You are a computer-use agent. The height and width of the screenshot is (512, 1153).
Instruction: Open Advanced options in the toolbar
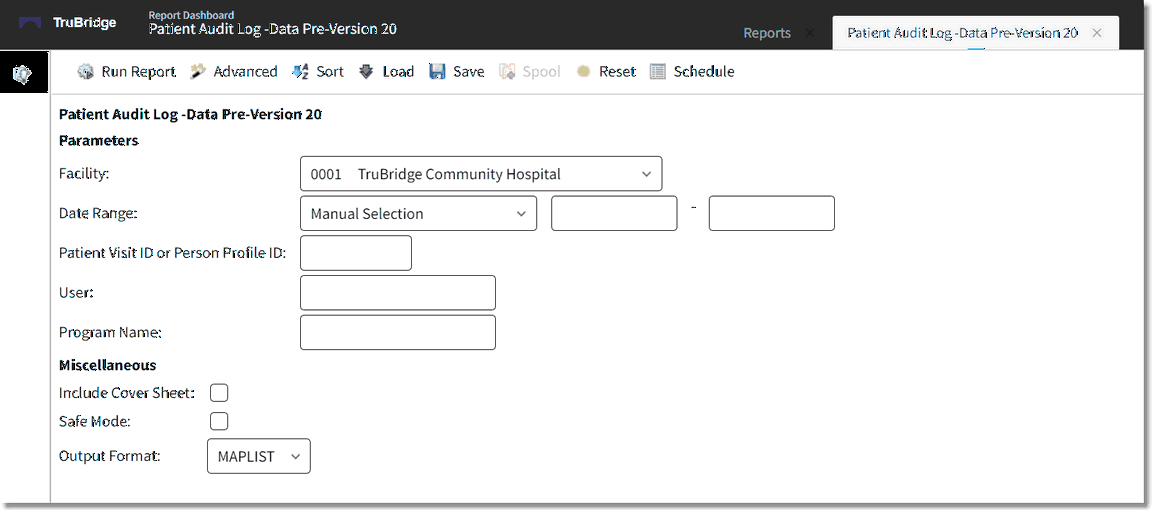198,72
